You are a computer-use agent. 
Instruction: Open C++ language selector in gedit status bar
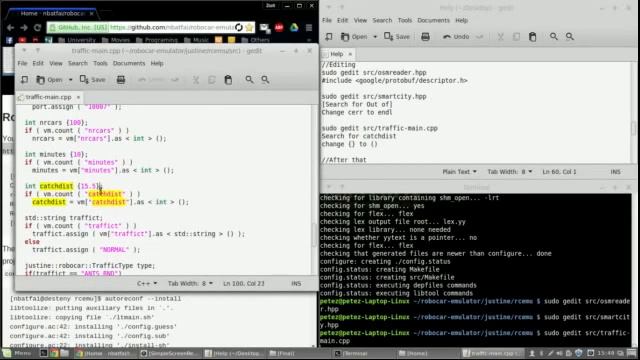[x=147, y=283]
